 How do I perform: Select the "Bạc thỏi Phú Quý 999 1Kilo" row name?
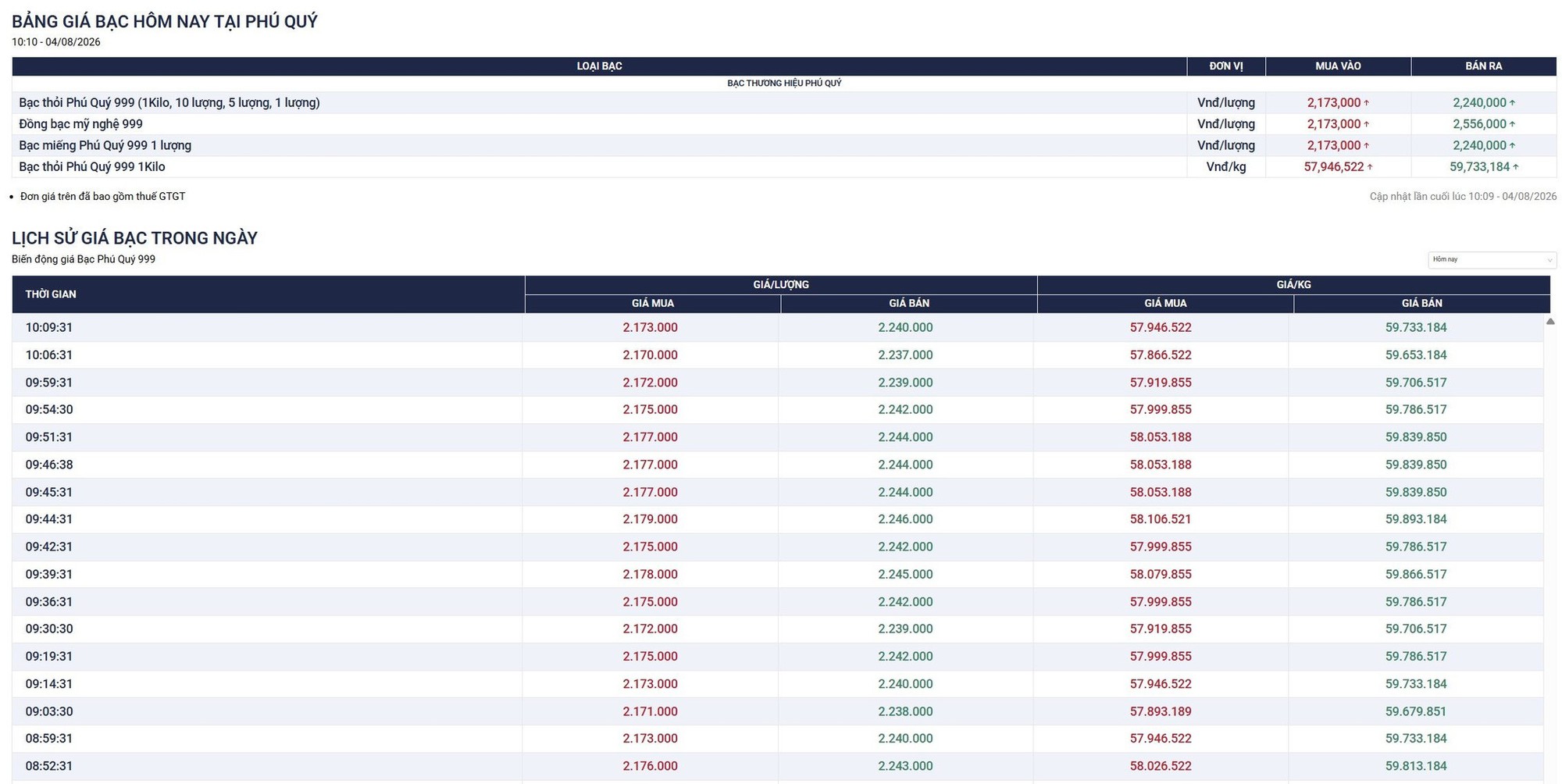tap(92, 166)
